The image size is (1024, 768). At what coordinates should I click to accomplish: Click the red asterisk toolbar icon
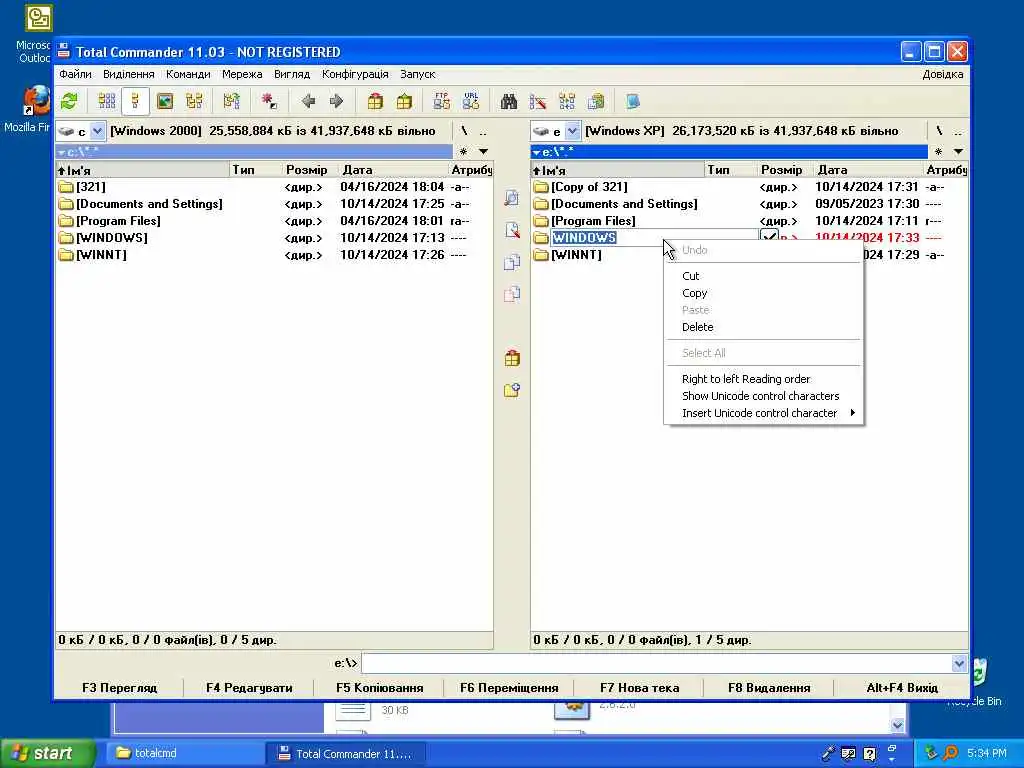tap(268, 101)
